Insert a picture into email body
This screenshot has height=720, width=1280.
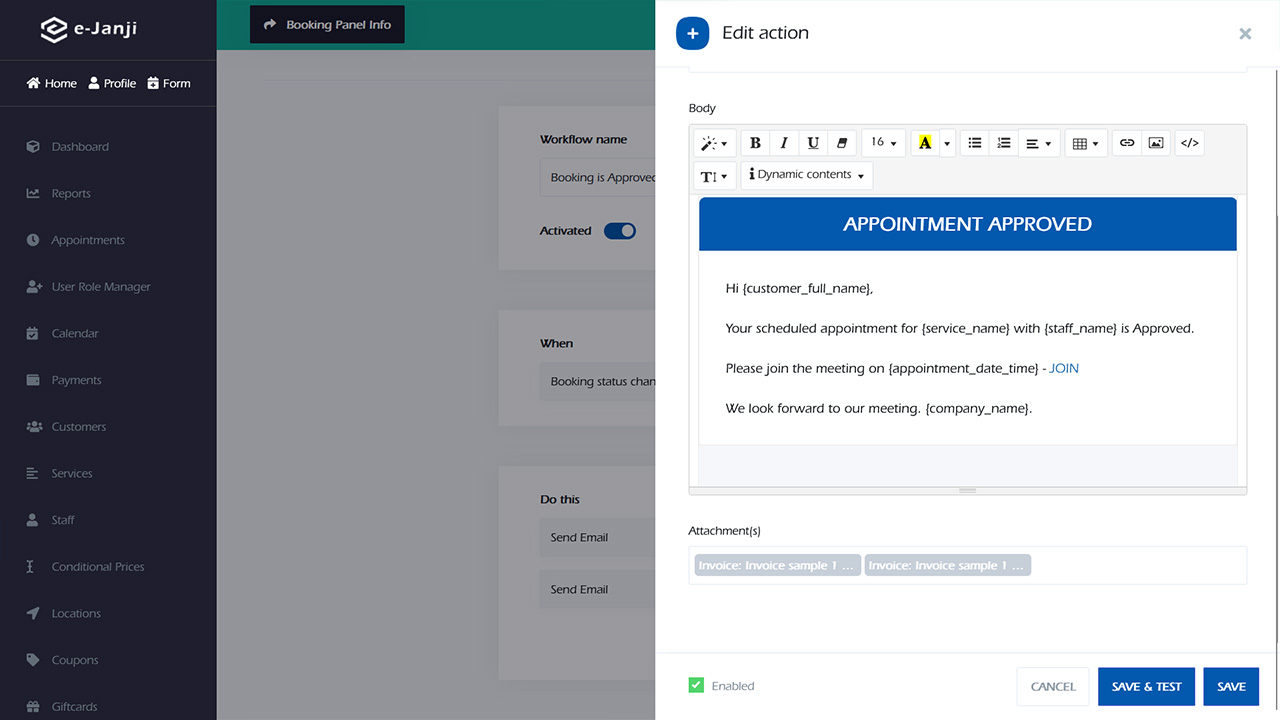point(1156,143)
